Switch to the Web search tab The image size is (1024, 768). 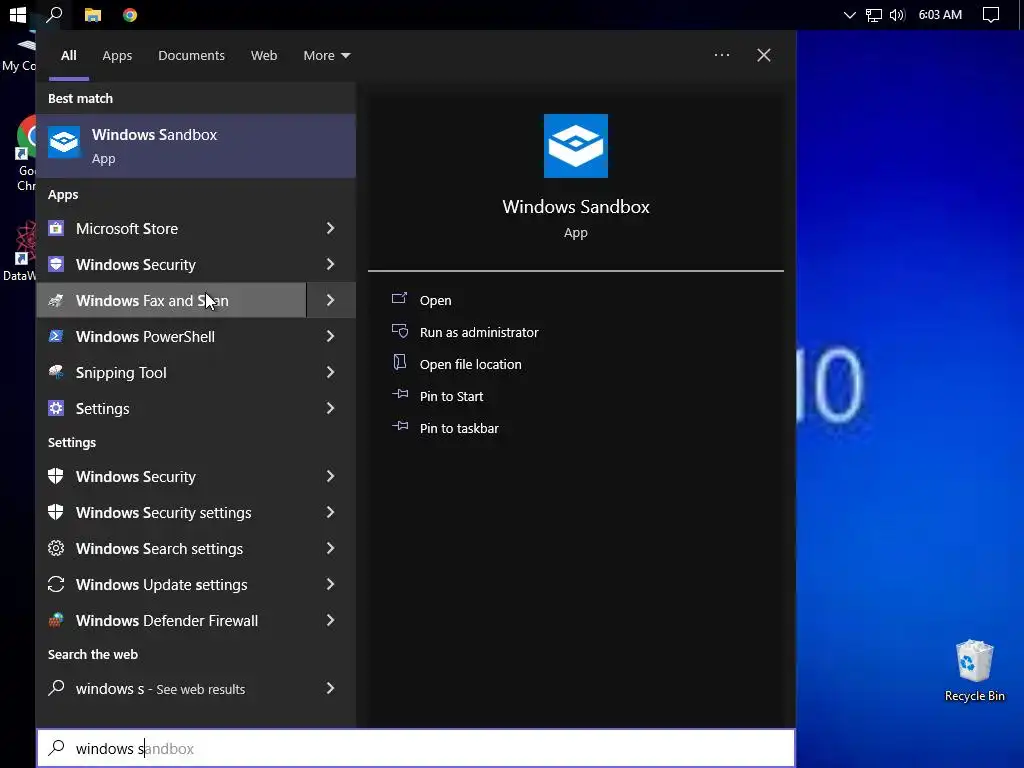click(x=264, y=56)
